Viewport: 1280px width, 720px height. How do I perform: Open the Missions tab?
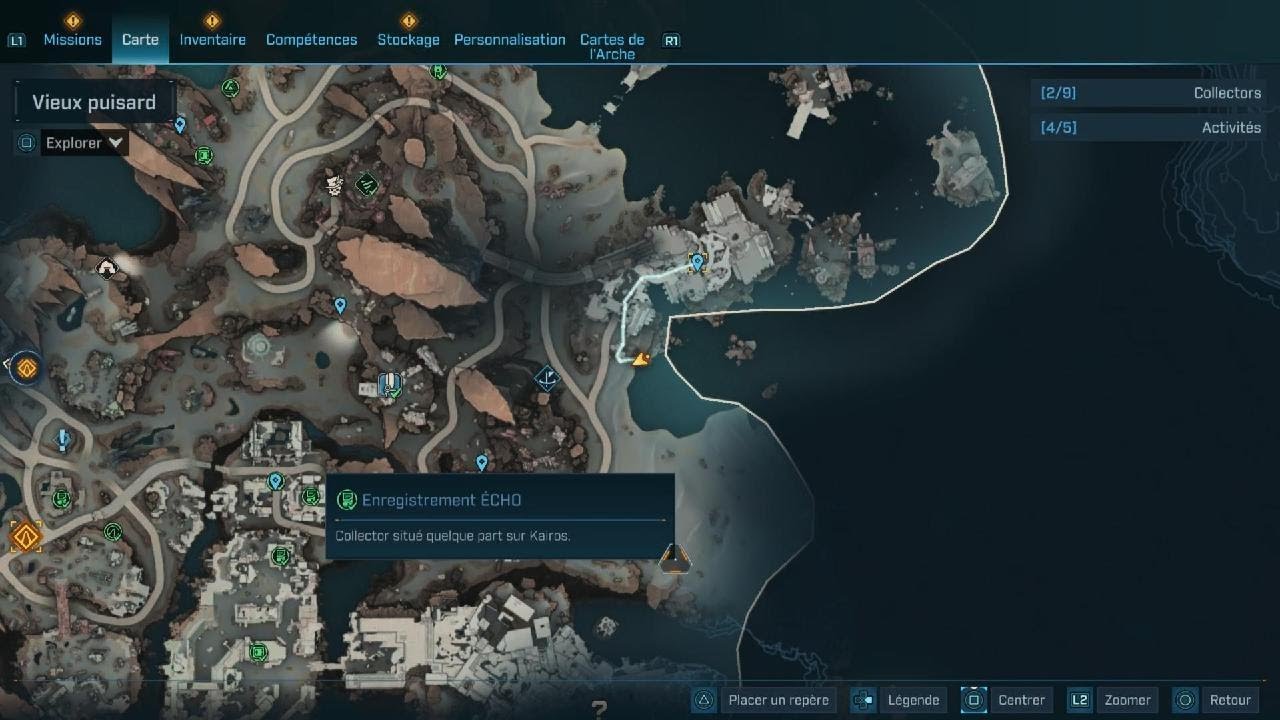pyautogui.click(x=72, y=40)
